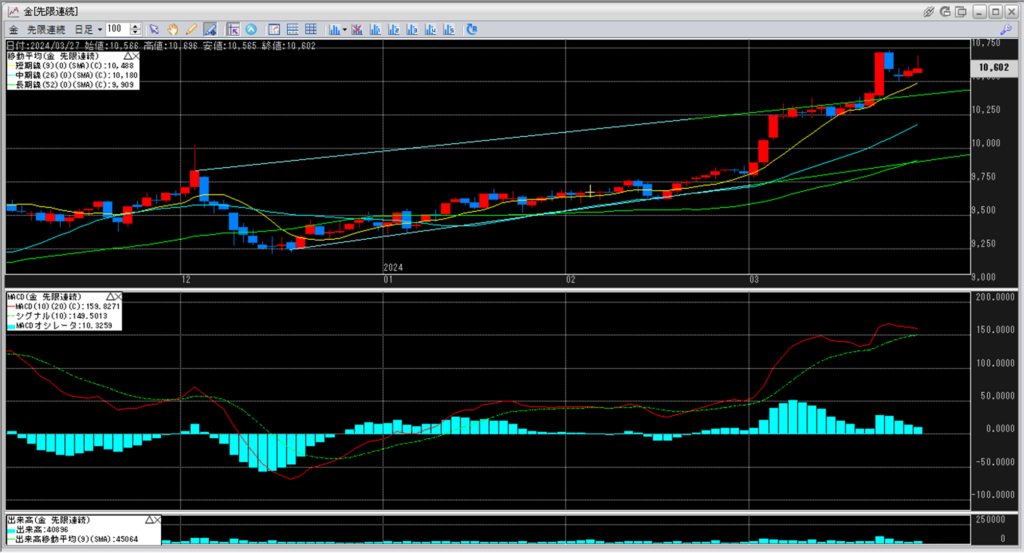Activate the hand pan tool
The height and width of the screenshot is (553, 1024).
coord(172,29)
